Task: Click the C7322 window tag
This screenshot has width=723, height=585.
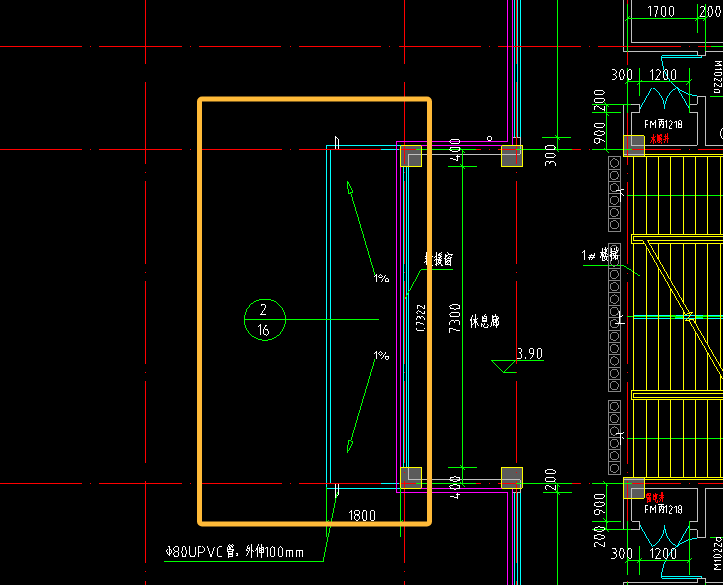Action: click(x=421, y=318)
